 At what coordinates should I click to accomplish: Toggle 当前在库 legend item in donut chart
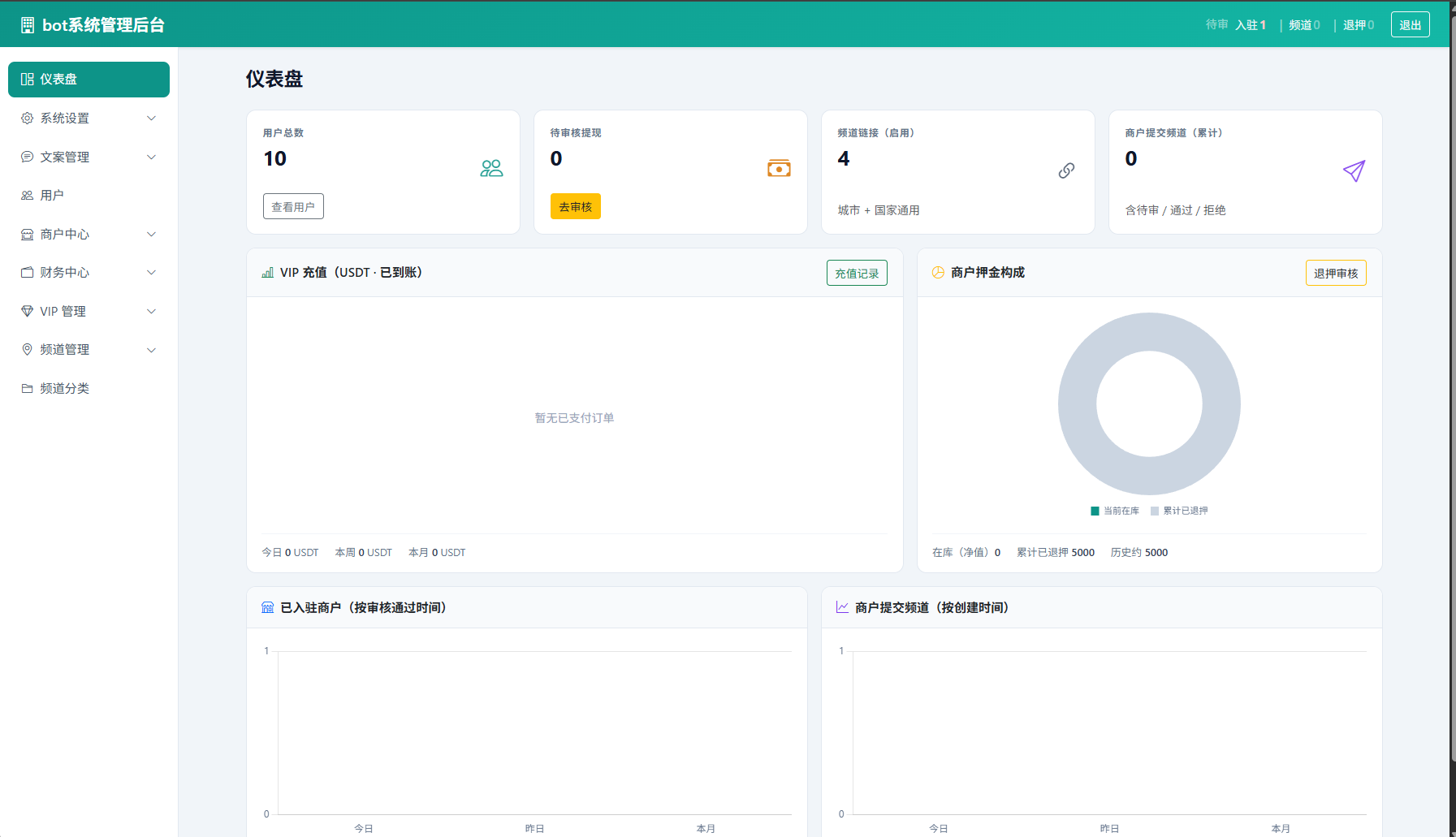(x=1115, y=511)
